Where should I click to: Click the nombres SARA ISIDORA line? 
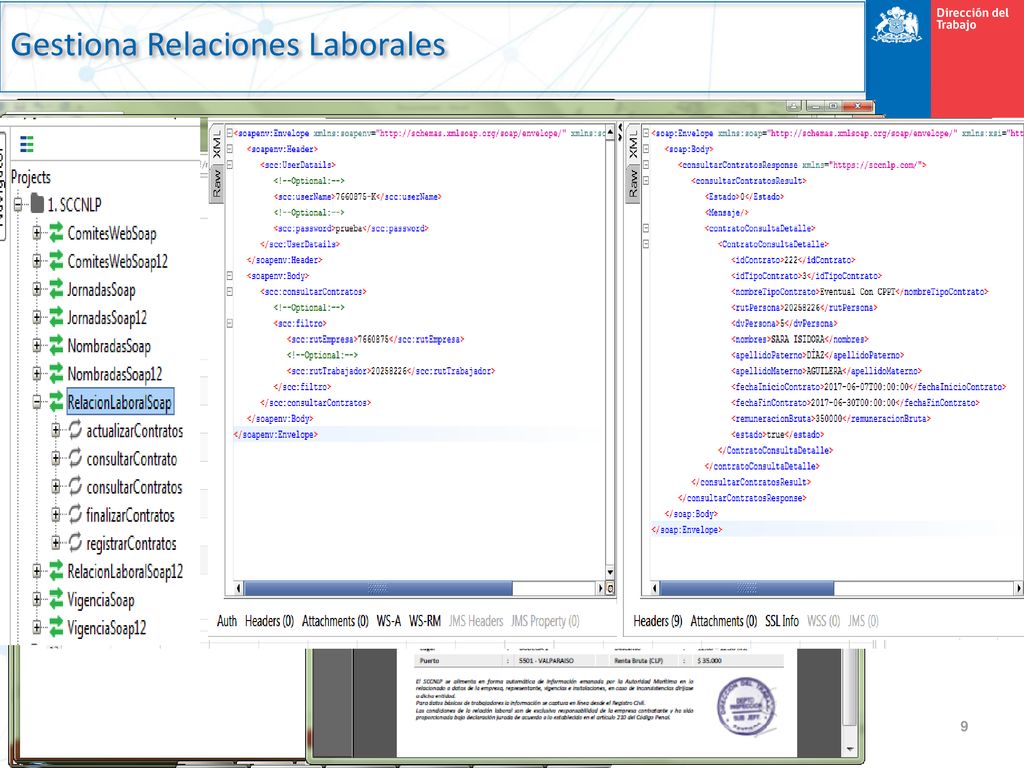pos(800,339)
